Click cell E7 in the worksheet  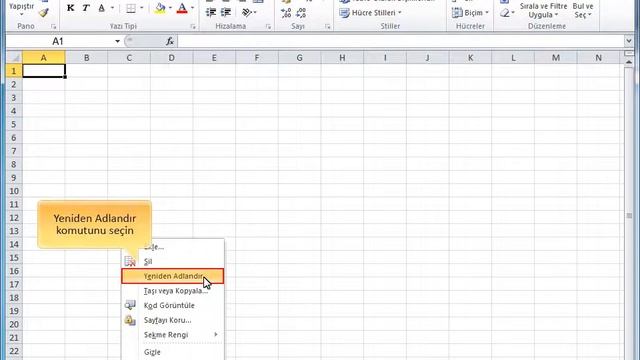(x=214, y=151)
